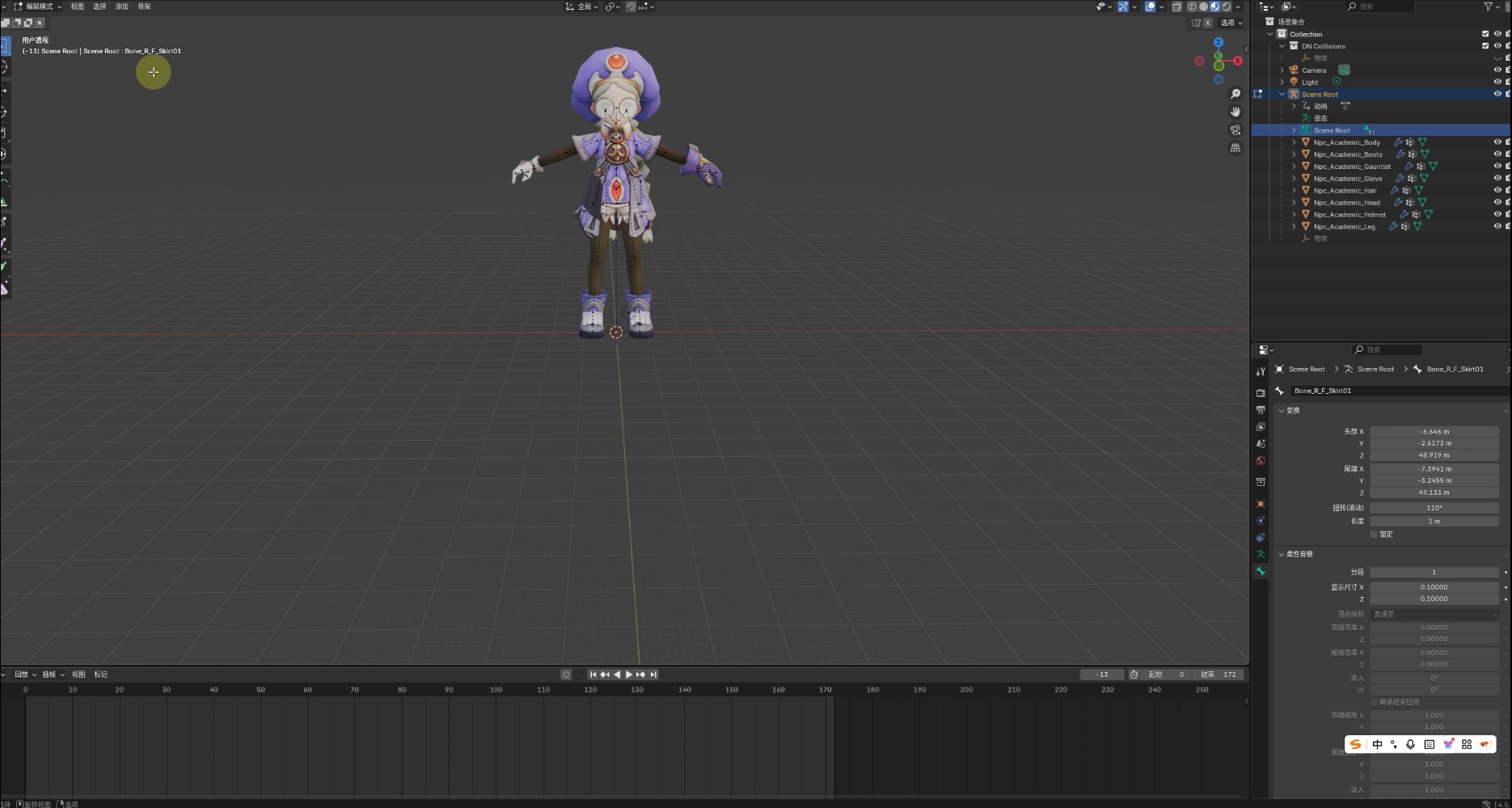The height and width of the screenshot is (808, 1512).
Task: Toggle viewport overlays icon
Action: (x=1151, y=6)
